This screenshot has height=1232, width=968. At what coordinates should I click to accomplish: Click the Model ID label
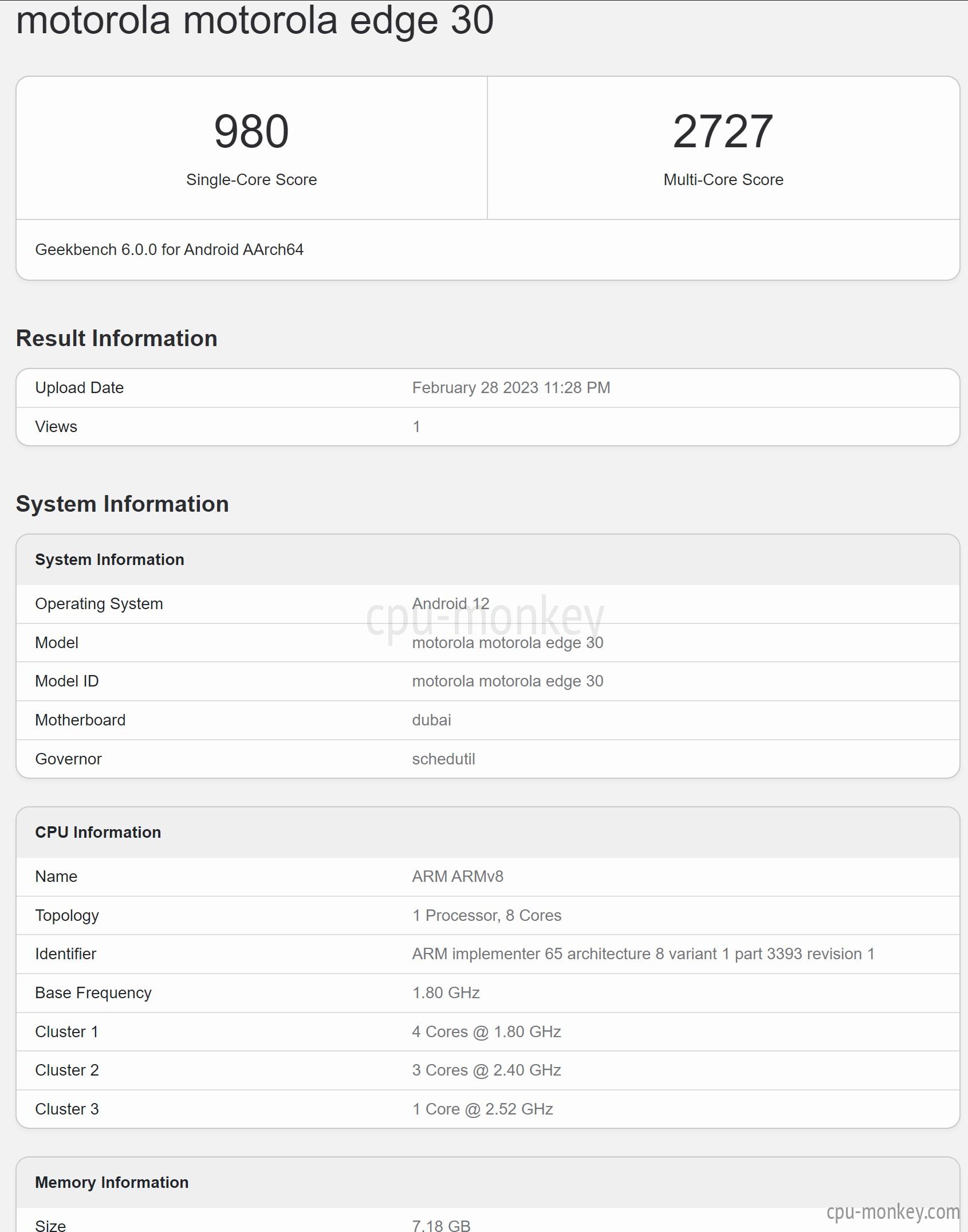67,681
